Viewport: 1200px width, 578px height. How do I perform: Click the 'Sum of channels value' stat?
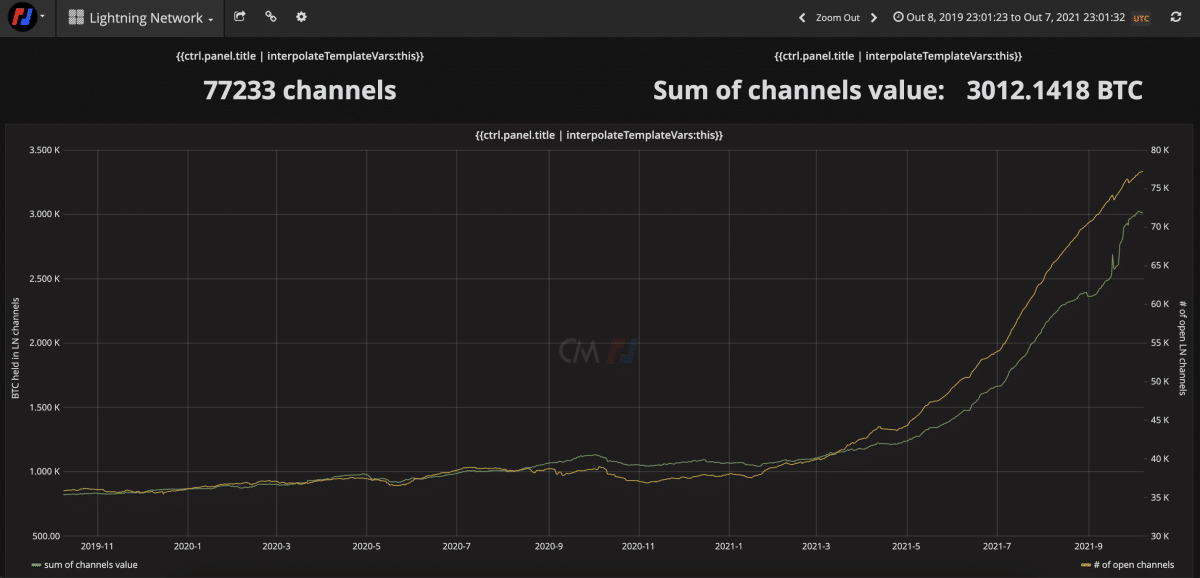pyautogui.click(x=898, y=90)
